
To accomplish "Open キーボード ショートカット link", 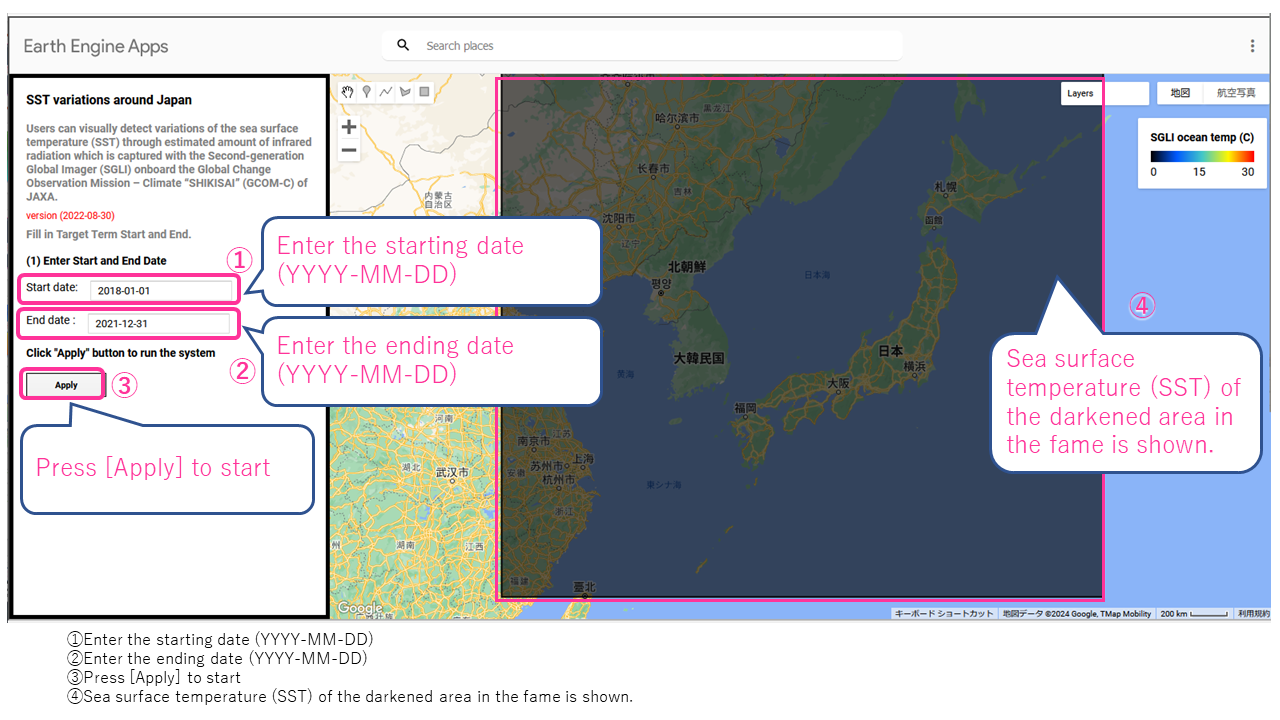I will [x=944, y=614].
